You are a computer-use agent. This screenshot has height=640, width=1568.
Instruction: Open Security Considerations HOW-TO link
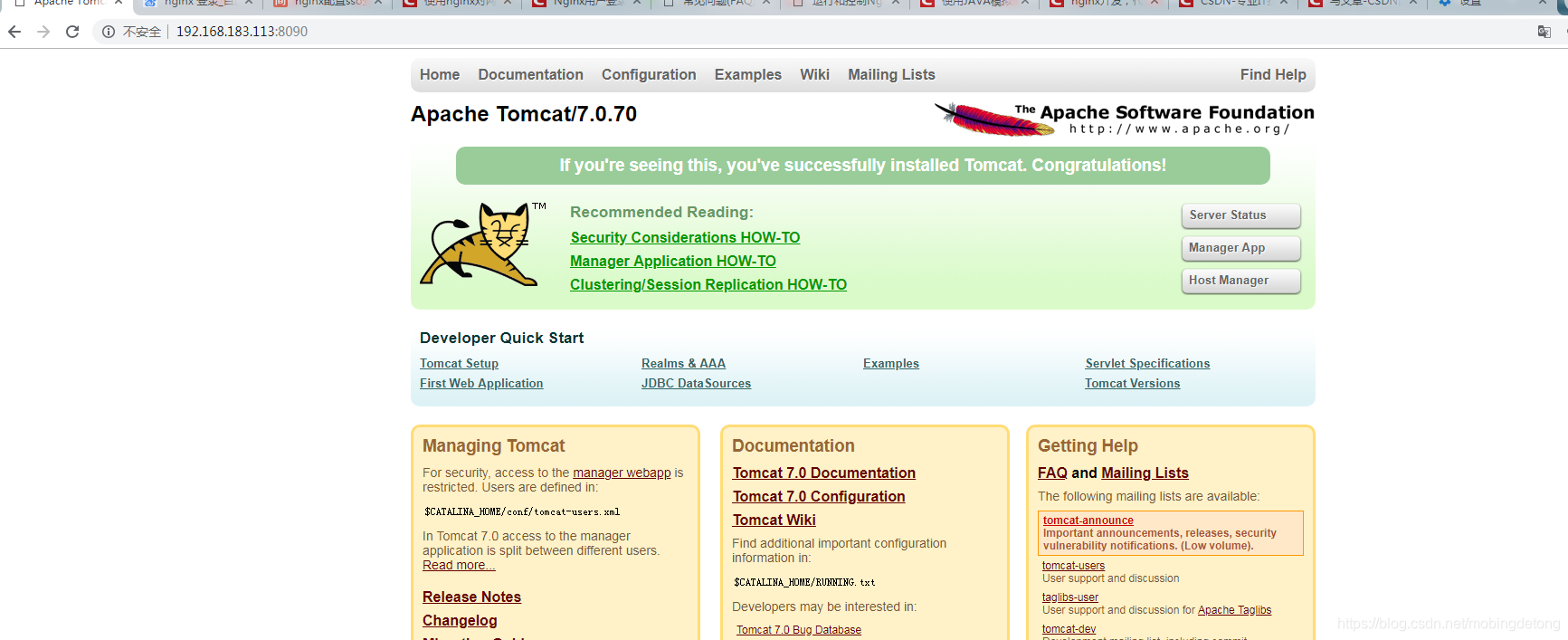point(685,237)
